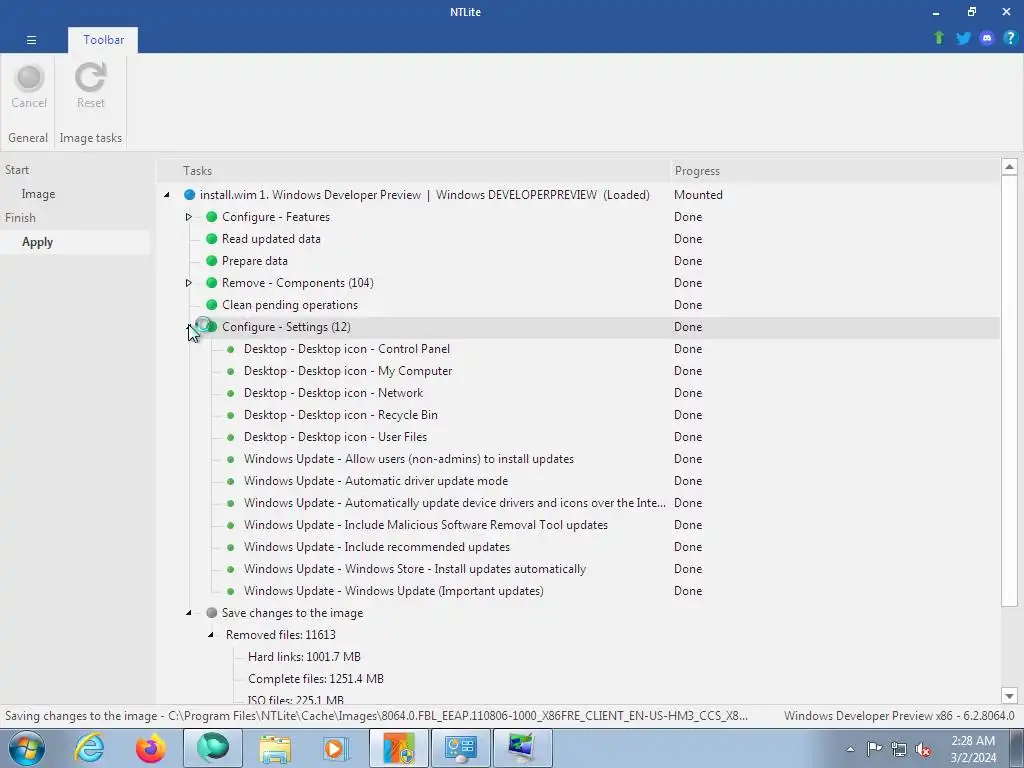Screen dimensions: 1024x768
Task: Click the green update arrow icon
Action: click(939, 38)
